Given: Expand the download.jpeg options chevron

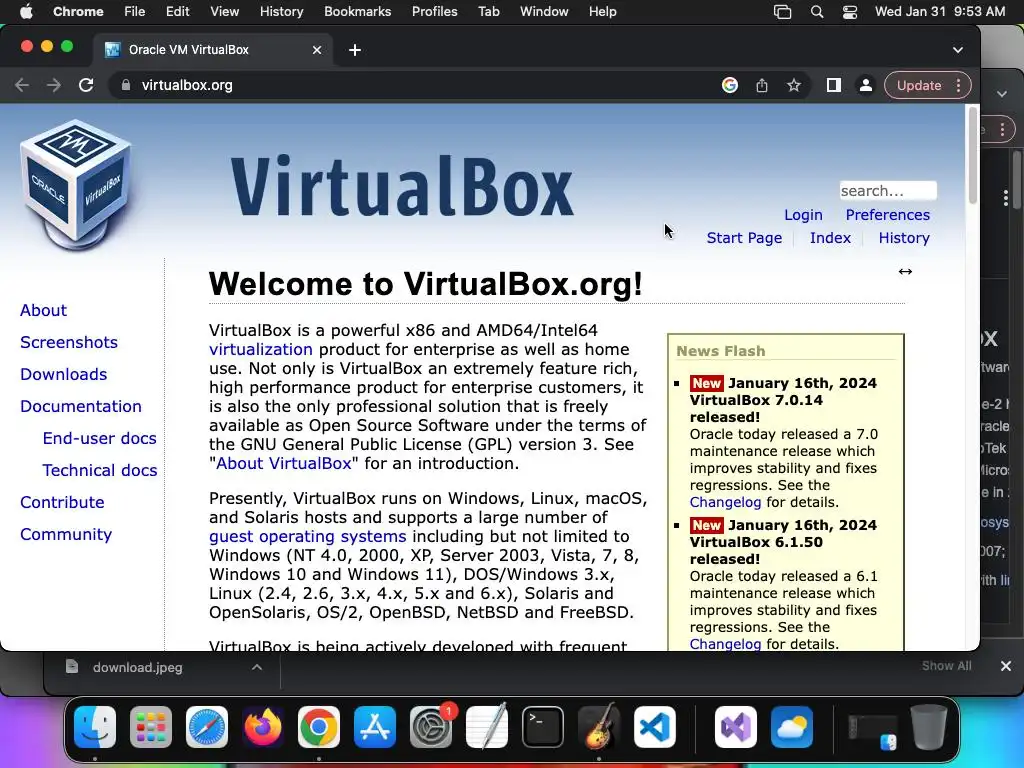Looking at the screenshot, I should 257,667.
